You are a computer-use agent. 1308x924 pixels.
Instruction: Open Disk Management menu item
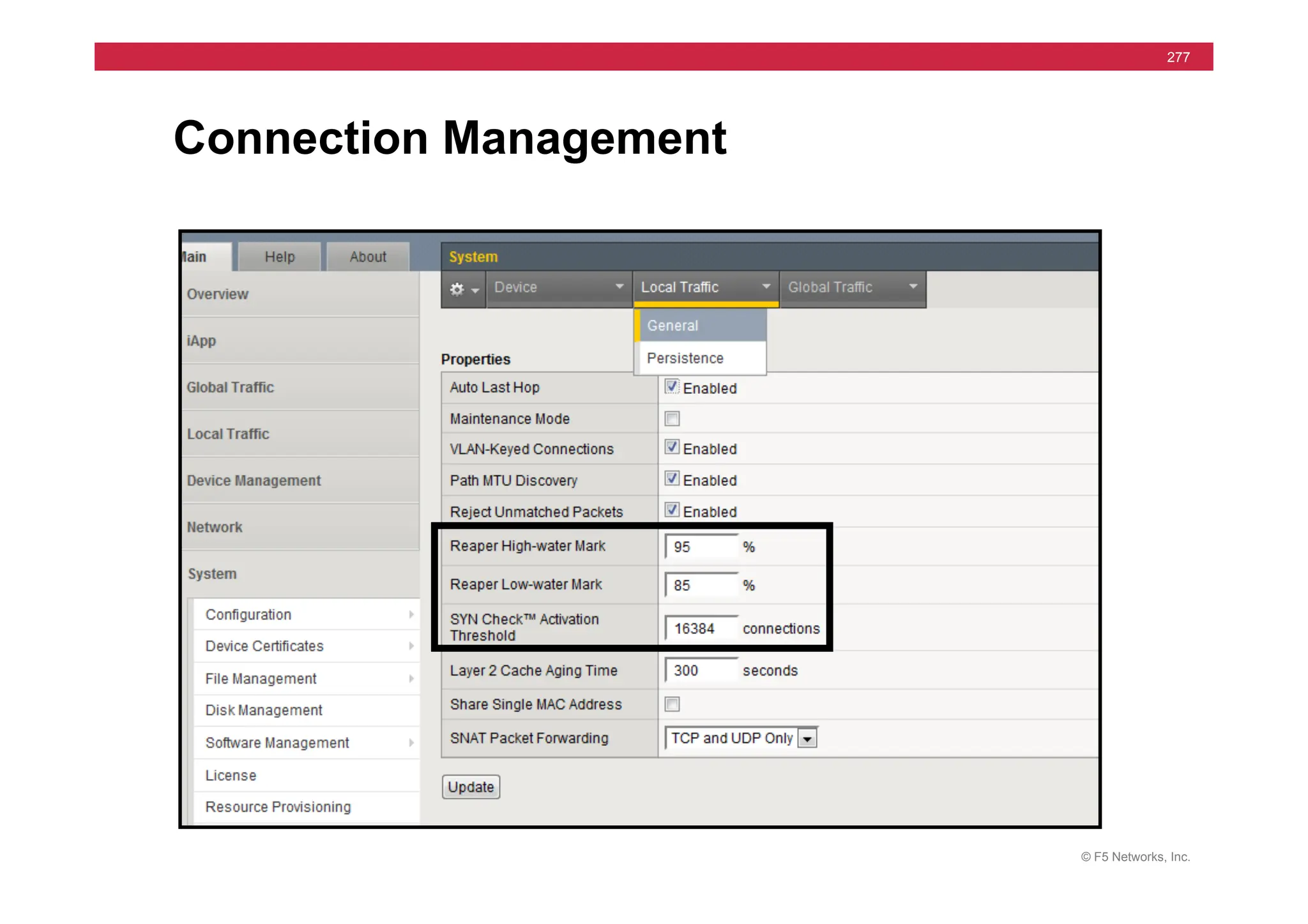[307, 711]
